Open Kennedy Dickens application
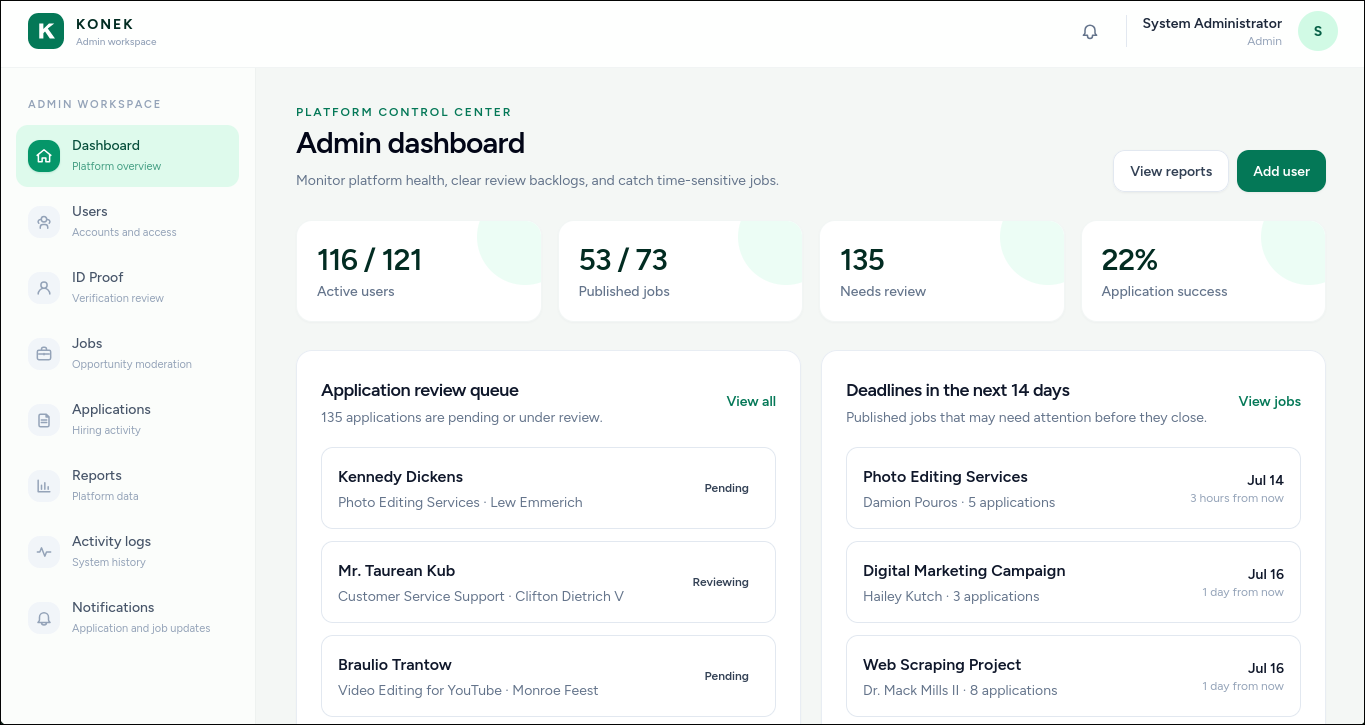The image size is (1365, 725). [548, 488]
